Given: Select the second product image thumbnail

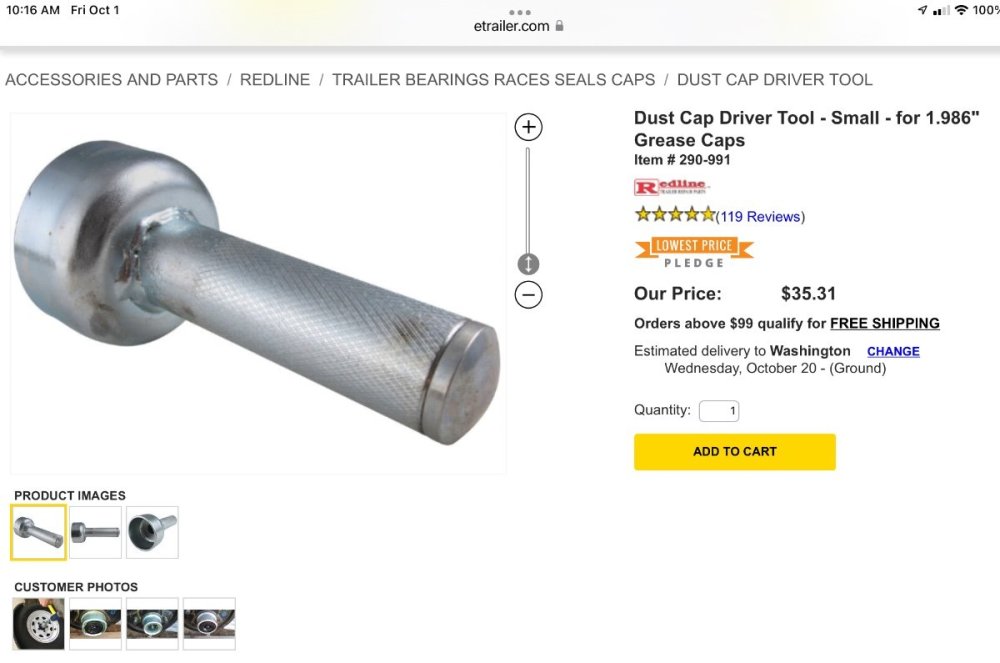Looking at the screenshot, I should [x=95, y=532].
